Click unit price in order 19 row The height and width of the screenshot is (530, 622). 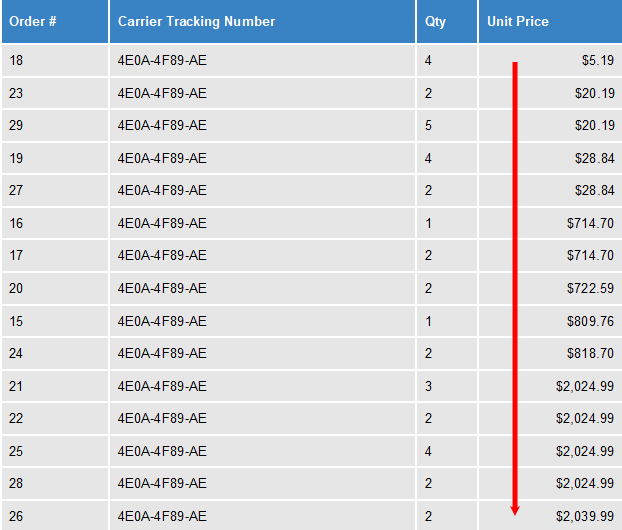[x=595, y=158]
